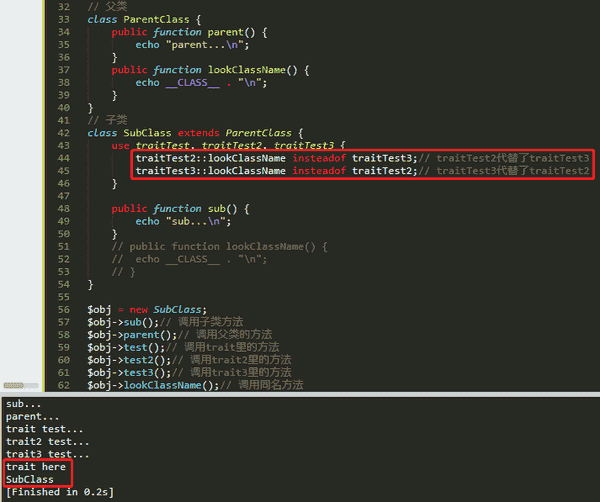The height and width of the screenshot is (502, 600).
Task: Click the 'extends' keyword on line 42
Action: (198, 133)
